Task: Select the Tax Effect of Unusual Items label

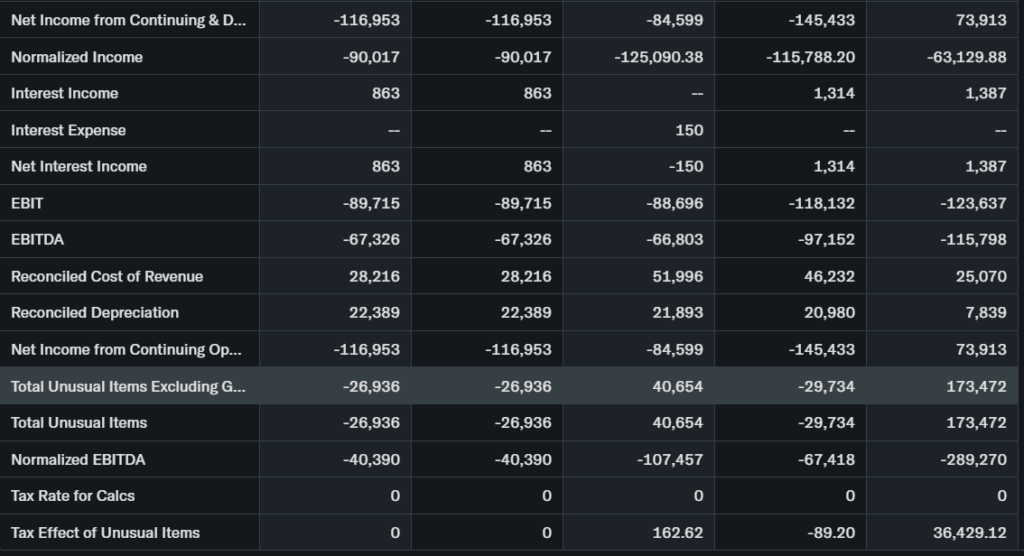Action: coord(105,532)
